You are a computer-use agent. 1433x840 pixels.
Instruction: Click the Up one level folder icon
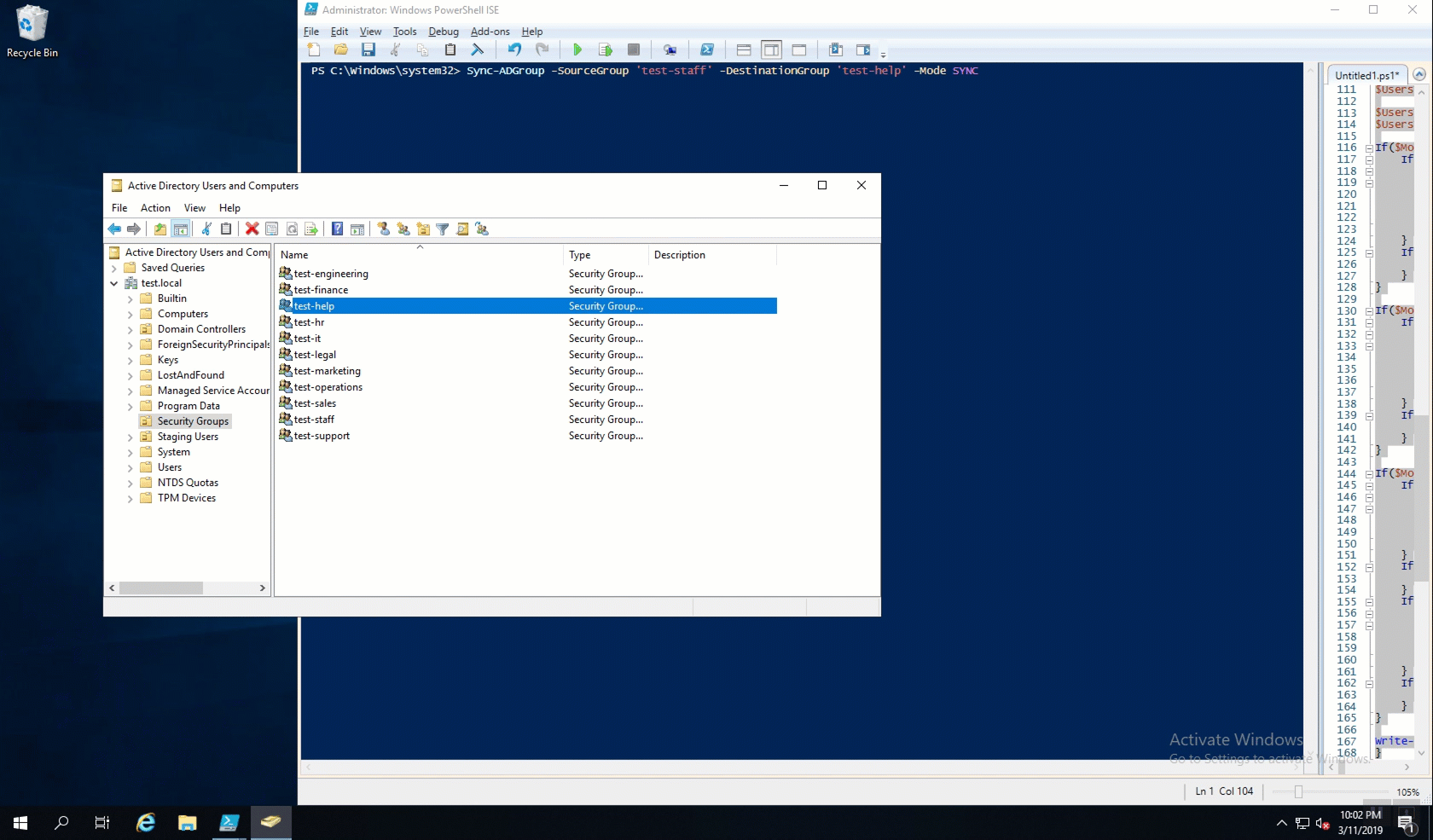click(160, 229)
